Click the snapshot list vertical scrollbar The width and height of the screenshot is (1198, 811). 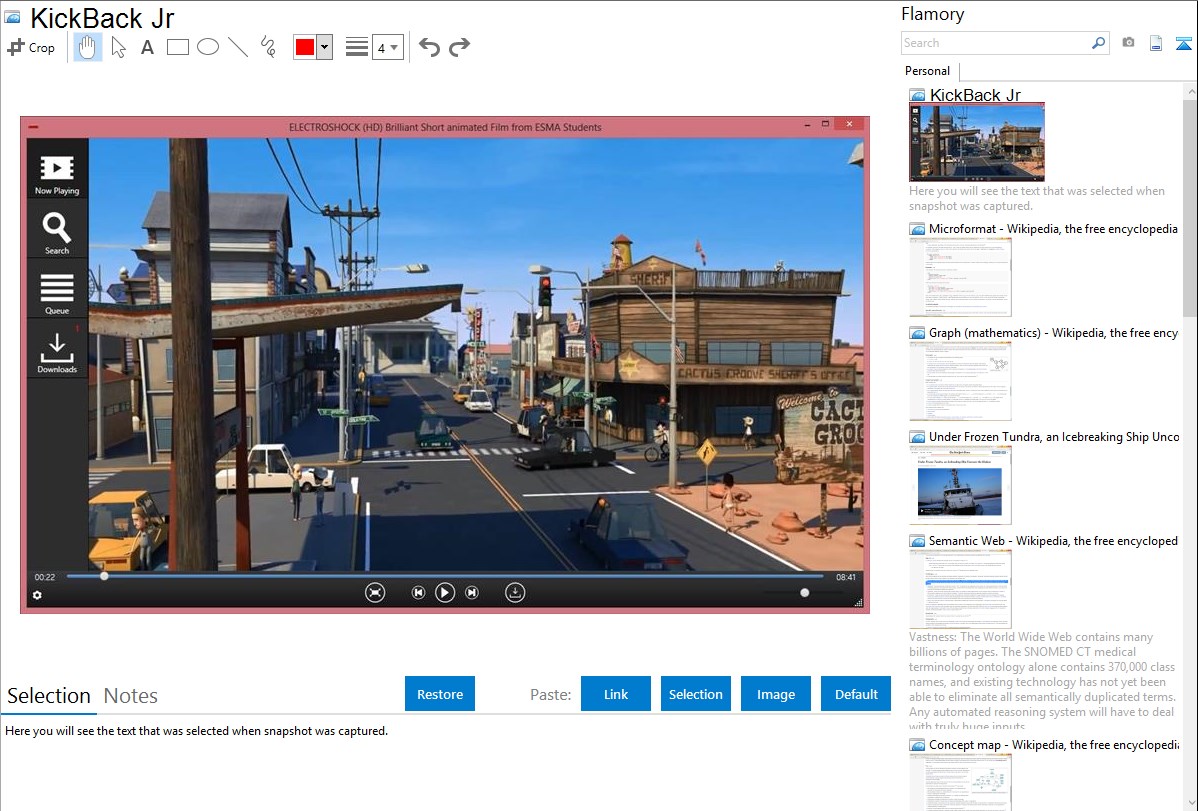coord(1190,206)
